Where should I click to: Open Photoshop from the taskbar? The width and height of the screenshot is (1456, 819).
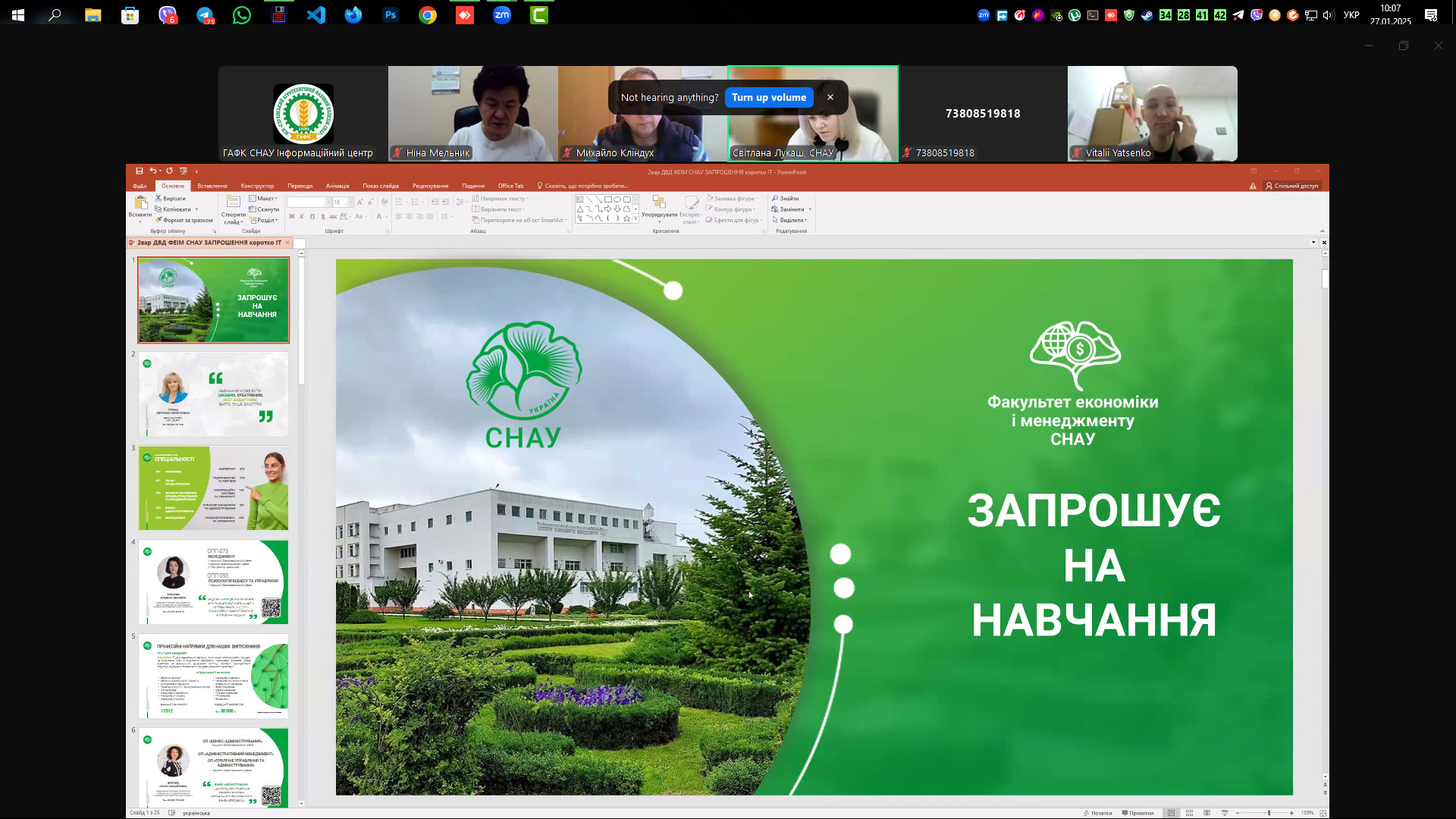391,14
